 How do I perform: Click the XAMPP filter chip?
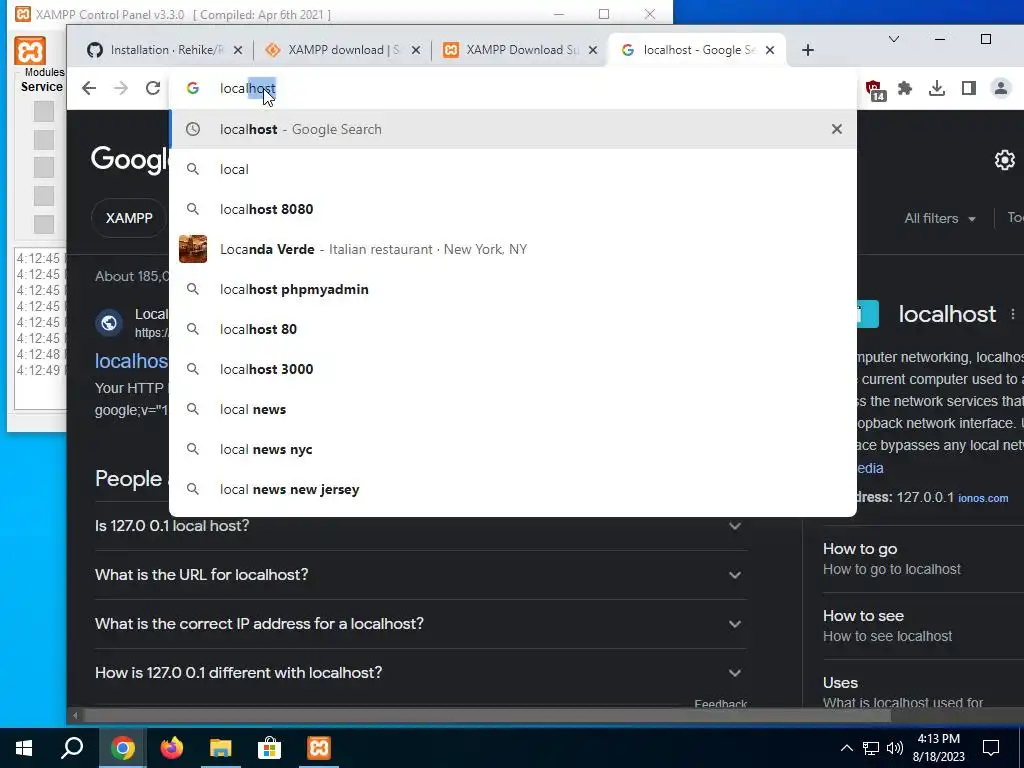pyautogui.click(x=129, y=218)
